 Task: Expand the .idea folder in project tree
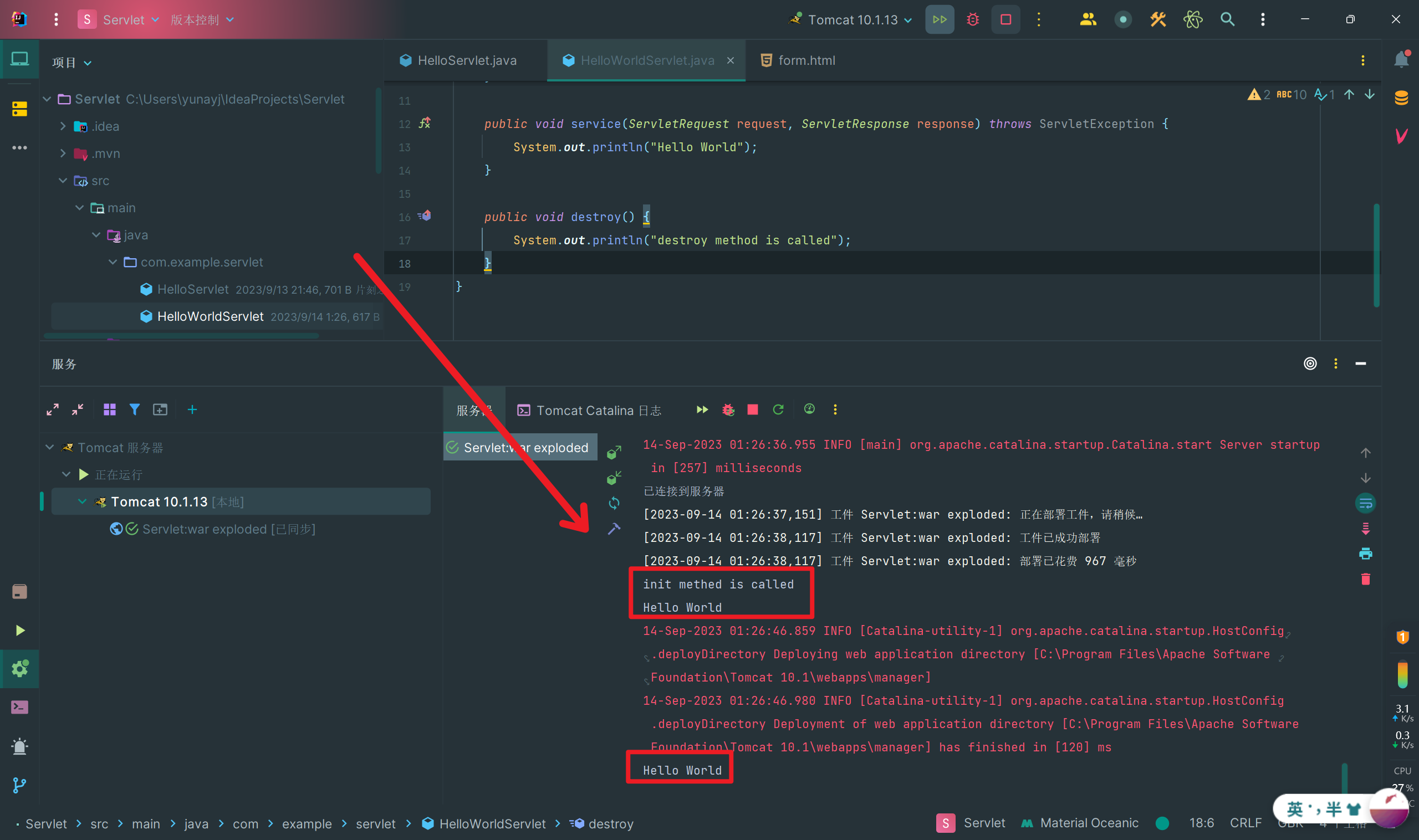pos(63,126)
